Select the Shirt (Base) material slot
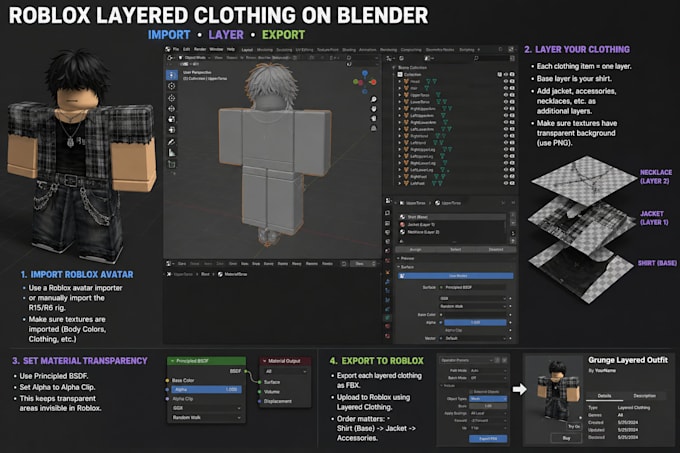The height and width of the screenshot is (453, 680). point(452,217)
